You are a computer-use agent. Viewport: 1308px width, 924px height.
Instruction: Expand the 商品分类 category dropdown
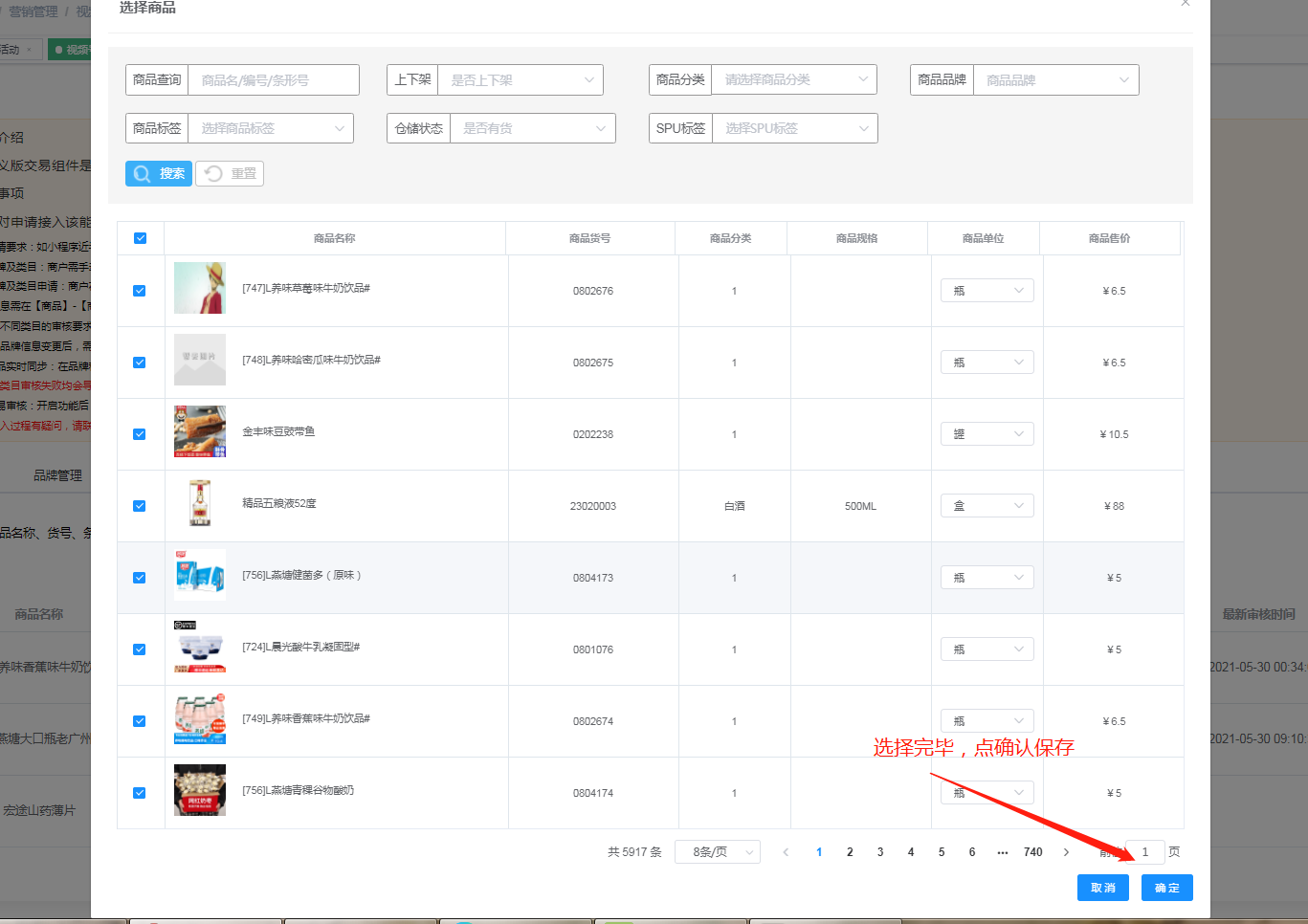coord(794,80)
